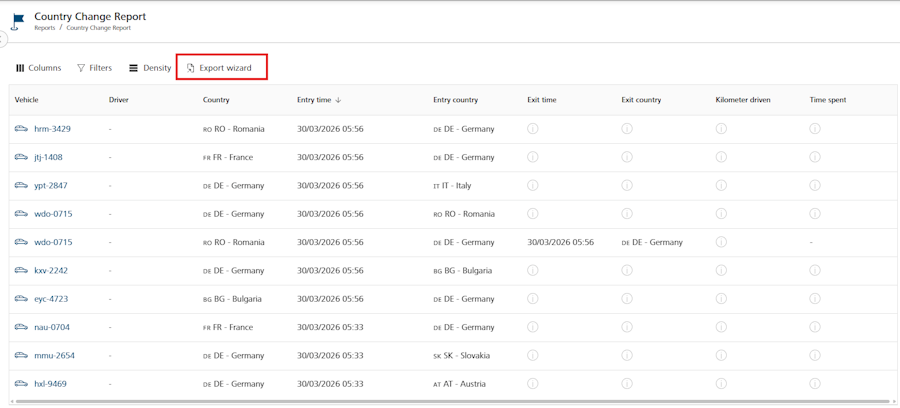The height and width of the screenshot is (408, 900).
Task: Sort by the Kilometer driven column header
Action: coord(743,100)
